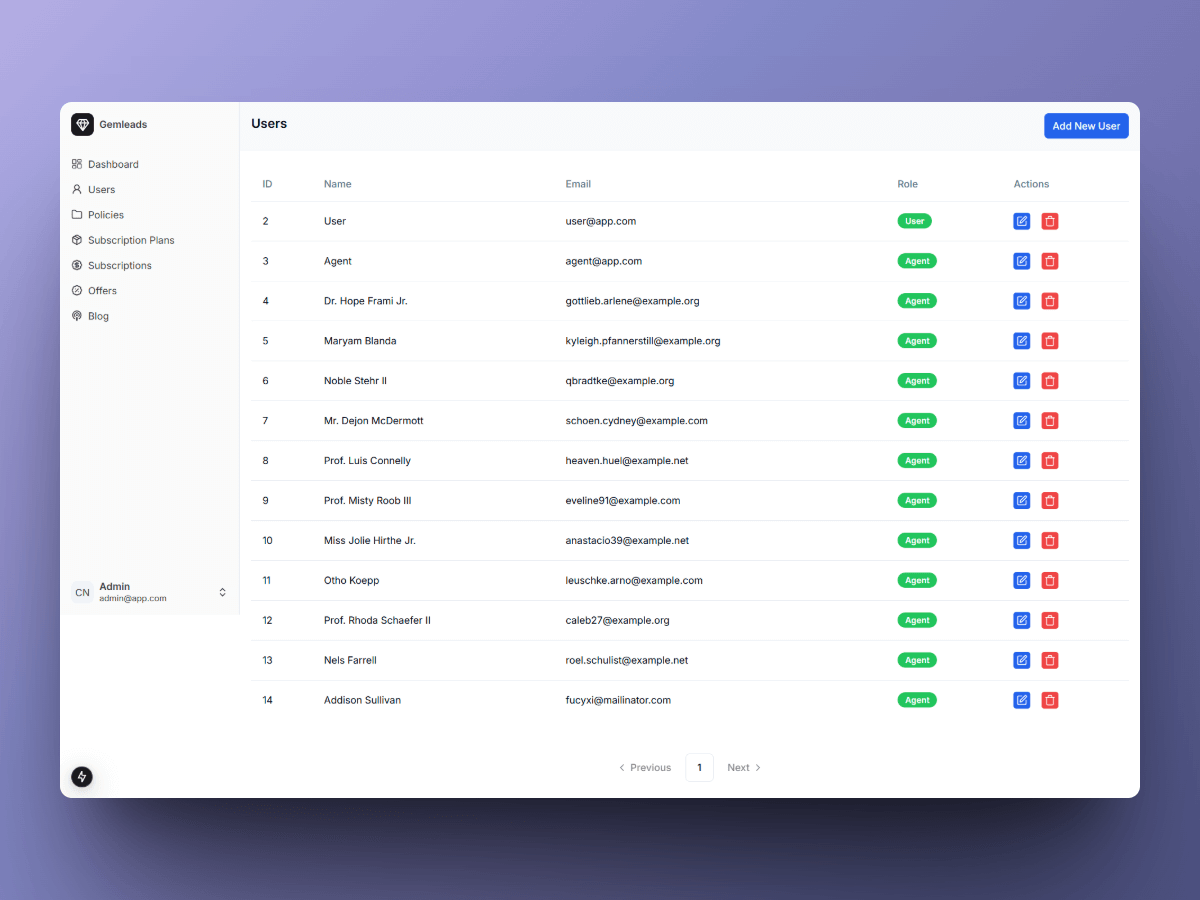Edit Miss Jolie Hirthe Jr.
Screen dimensions: 1200x900
tap(1021, 541)
